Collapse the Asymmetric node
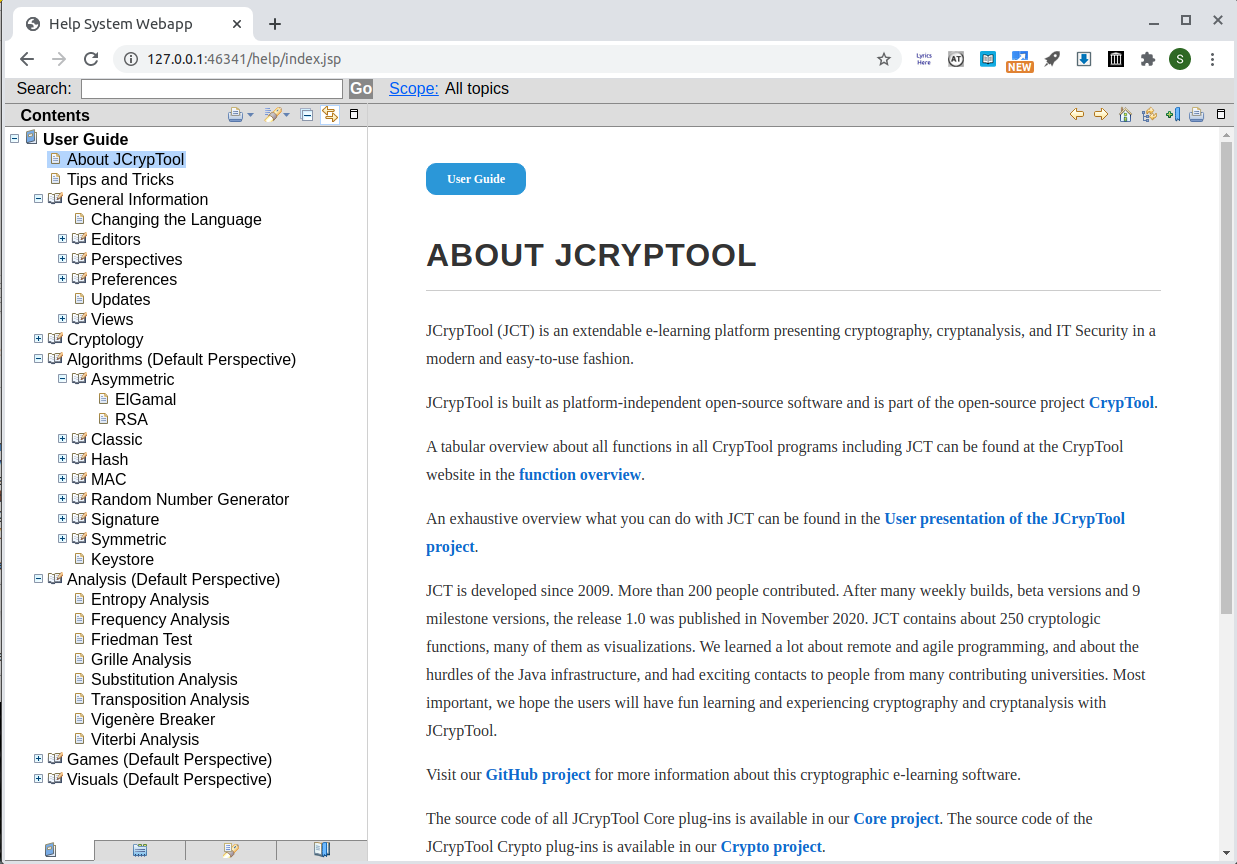Screen dimensions: 1237x864 point(63,378)
